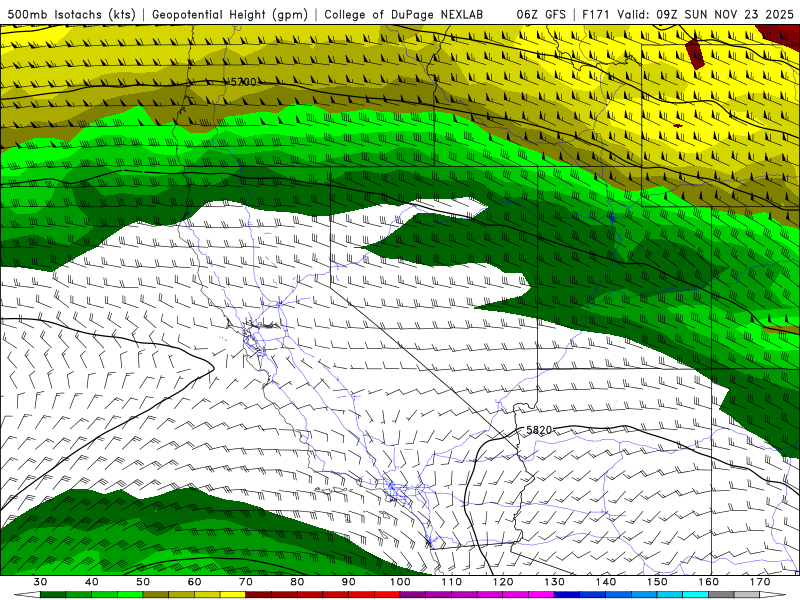Pick the dark maroon swatch starting at 70
Image resolution: width=800 pixels, height=600 pixels.
[259, 595]
